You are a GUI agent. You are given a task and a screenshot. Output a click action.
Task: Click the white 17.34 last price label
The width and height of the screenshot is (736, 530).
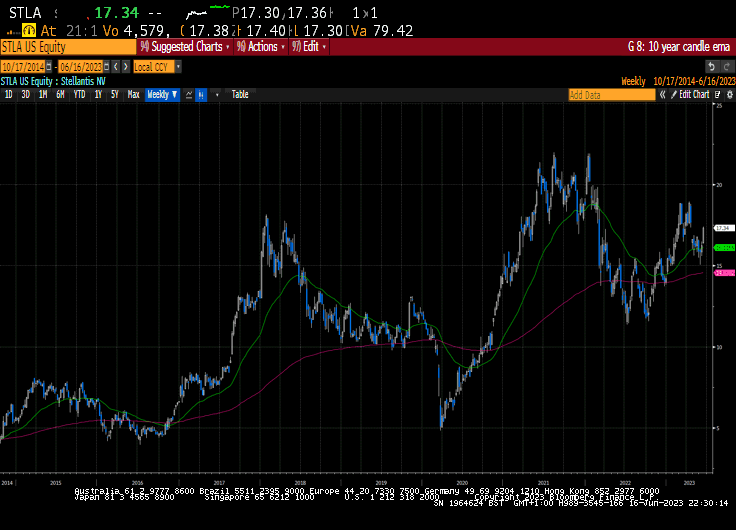[724, 228]
